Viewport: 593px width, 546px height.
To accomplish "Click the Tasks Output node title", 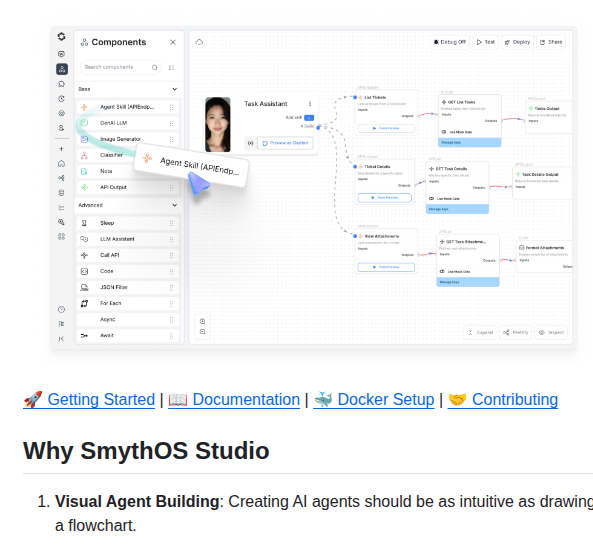I will click(x=547, y=109).
